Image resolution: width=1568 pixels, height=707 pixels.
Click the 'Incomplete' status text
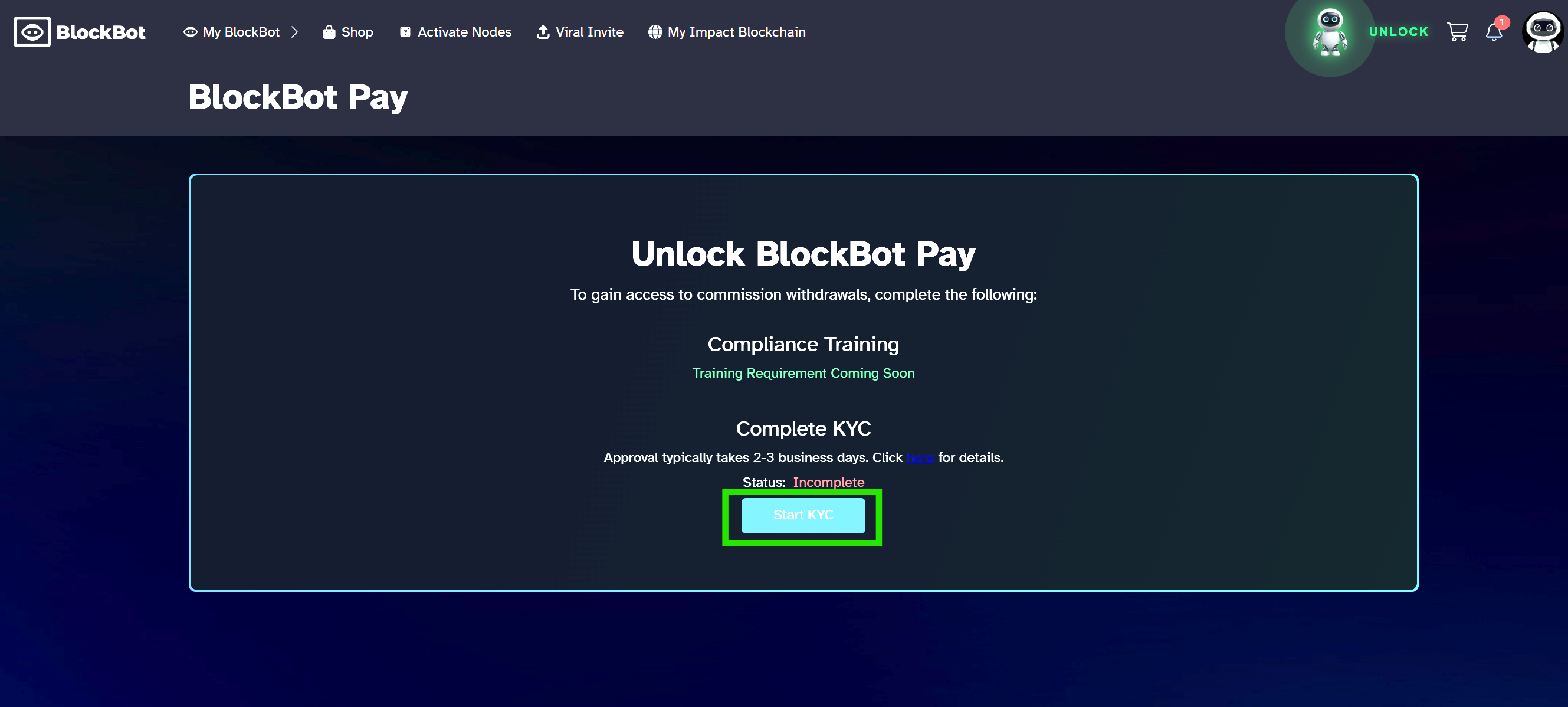click(x=828, y=482)
